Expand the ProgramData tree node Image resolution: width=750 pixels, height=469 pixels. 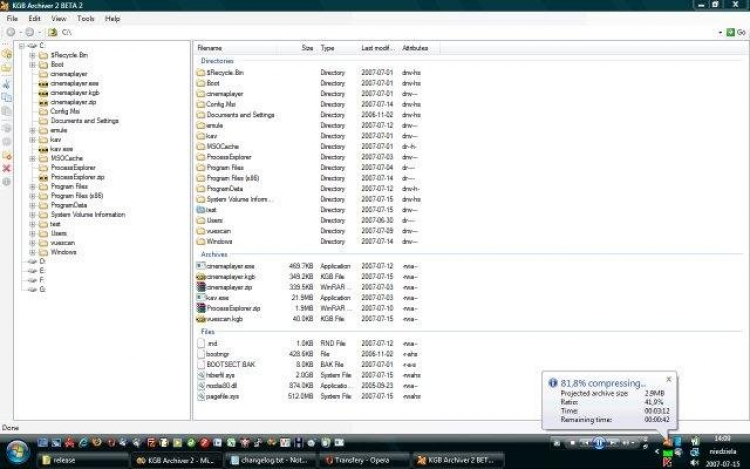(x=32, y=205)
